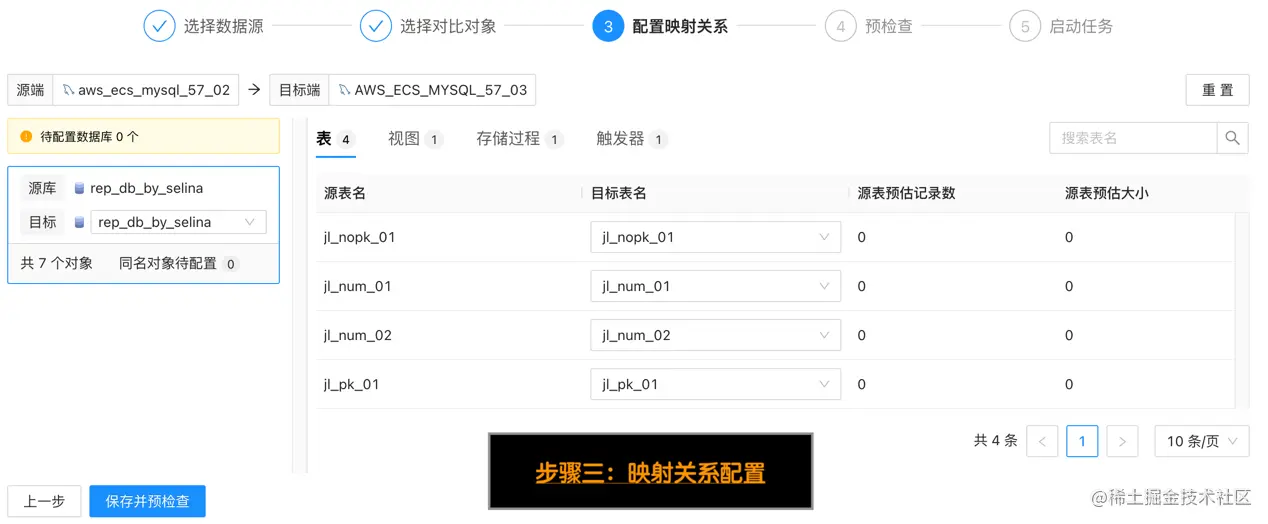Click the 保存并预检查 button
Viewport: 1268px width, 524px height.
click(147, 502)
